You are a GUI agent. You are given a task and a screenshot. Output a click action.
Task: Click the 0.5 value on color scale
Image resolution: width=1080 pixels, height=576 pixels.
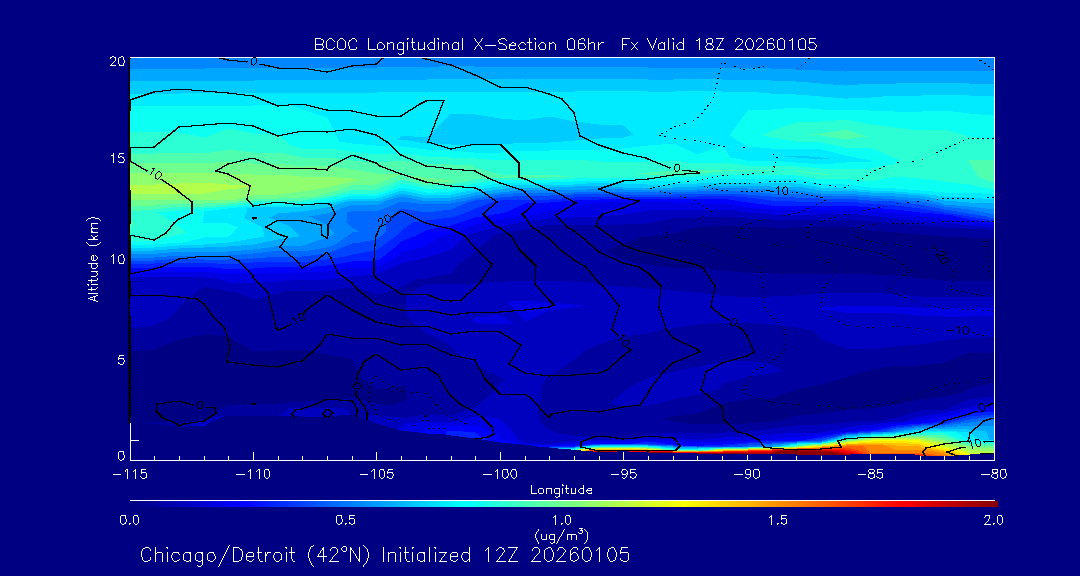345,520
